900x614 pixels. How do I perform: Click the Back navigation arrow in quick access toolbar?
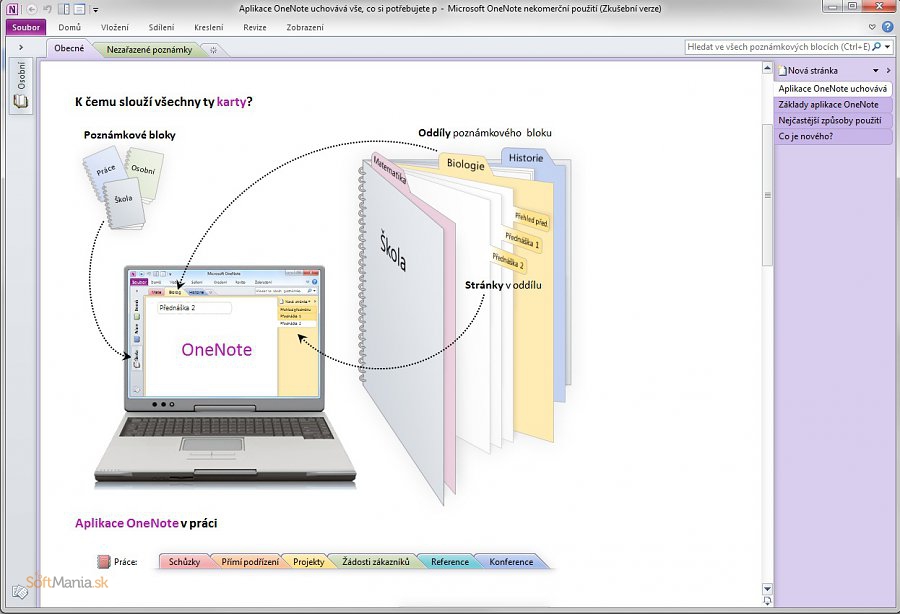32,9
